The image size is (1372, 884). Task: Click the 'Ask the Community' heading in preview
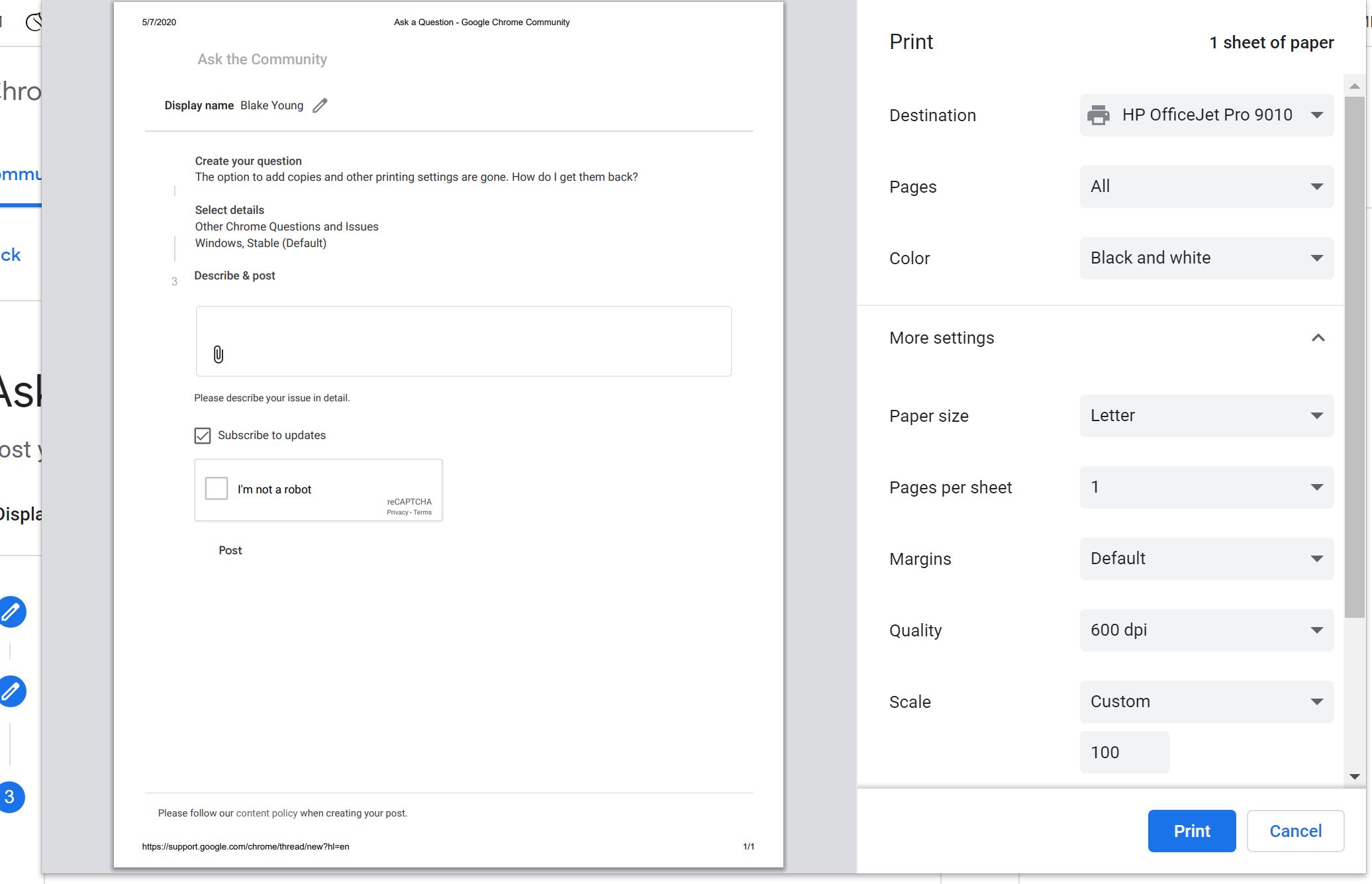pos(262,60)
